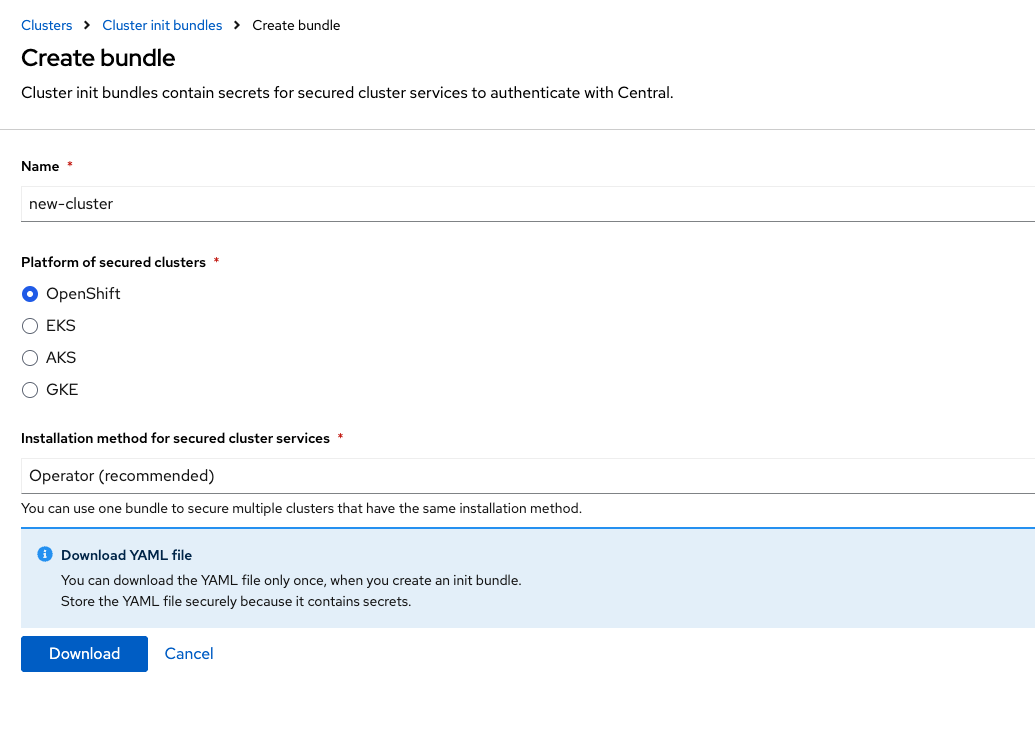Click chevron separator after Clusters breadcrumb
The image size is (1035, 734).
click(86, 25)
